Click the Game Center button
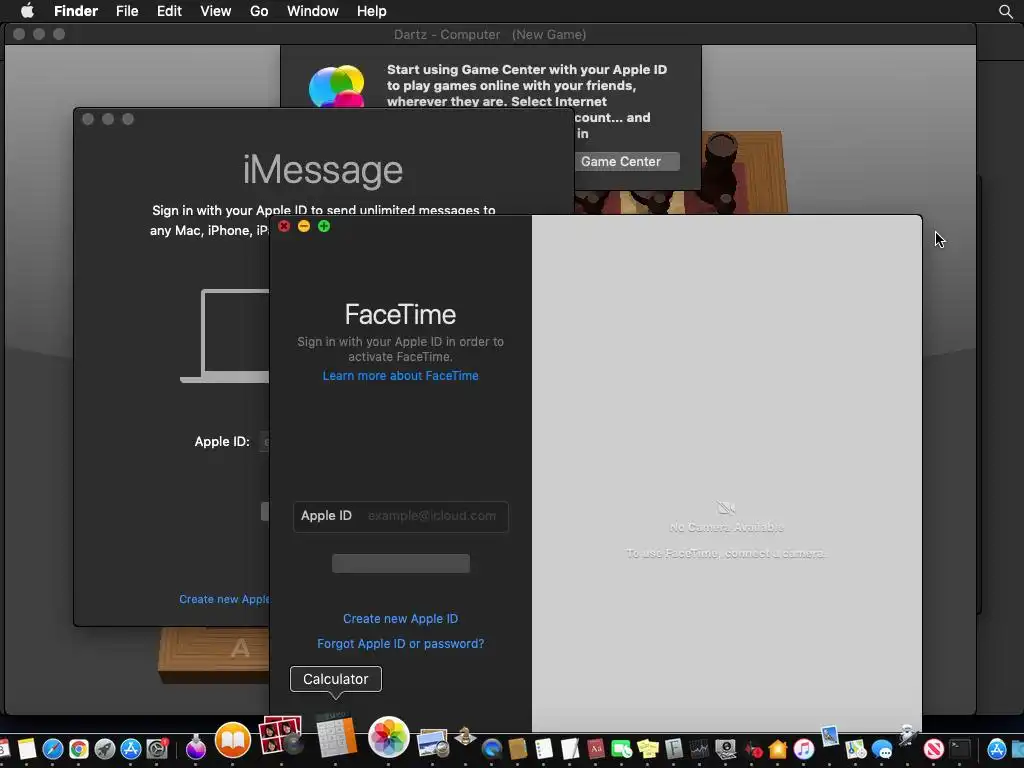Viewport: 1024px width, 768px height. (626, 161)
